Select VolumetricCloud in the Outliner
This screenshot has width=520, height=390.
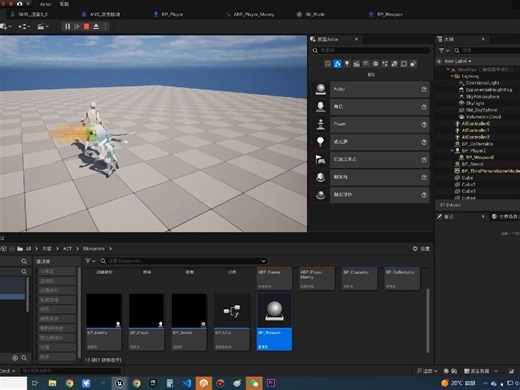(x=483, y=117)
